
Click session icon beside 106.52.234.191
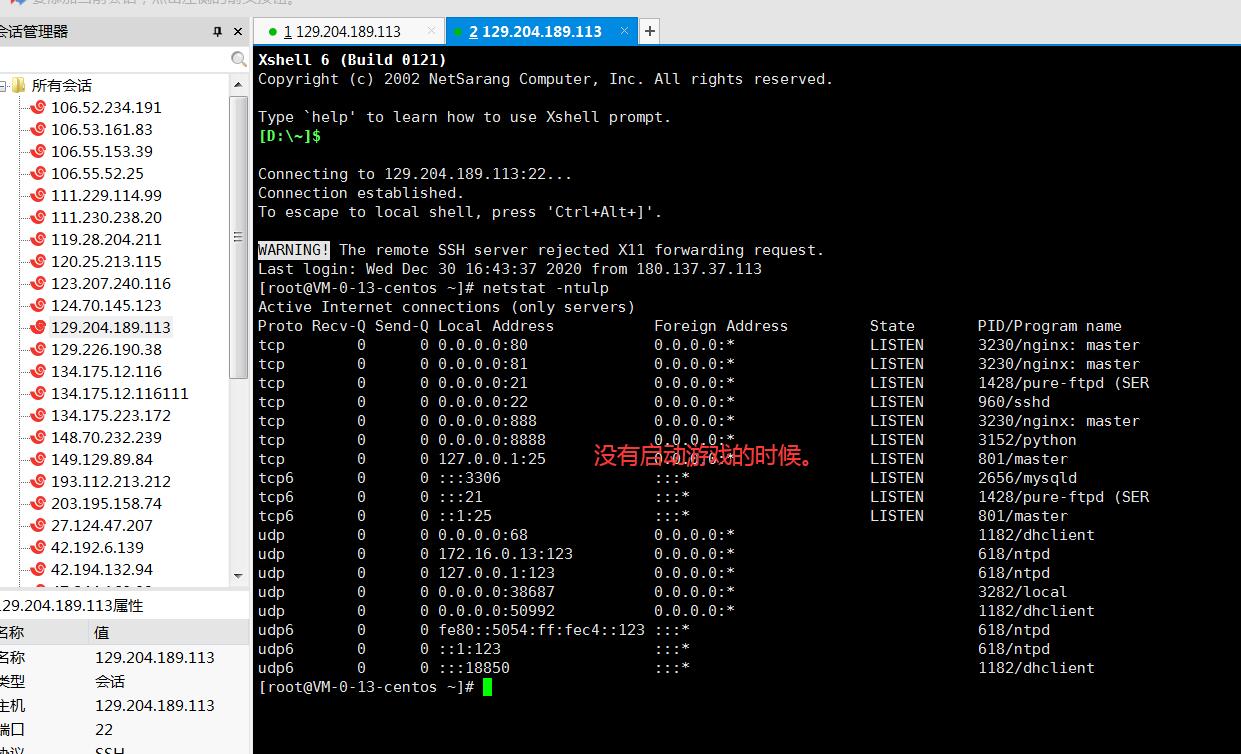click(x=38, y=107)
